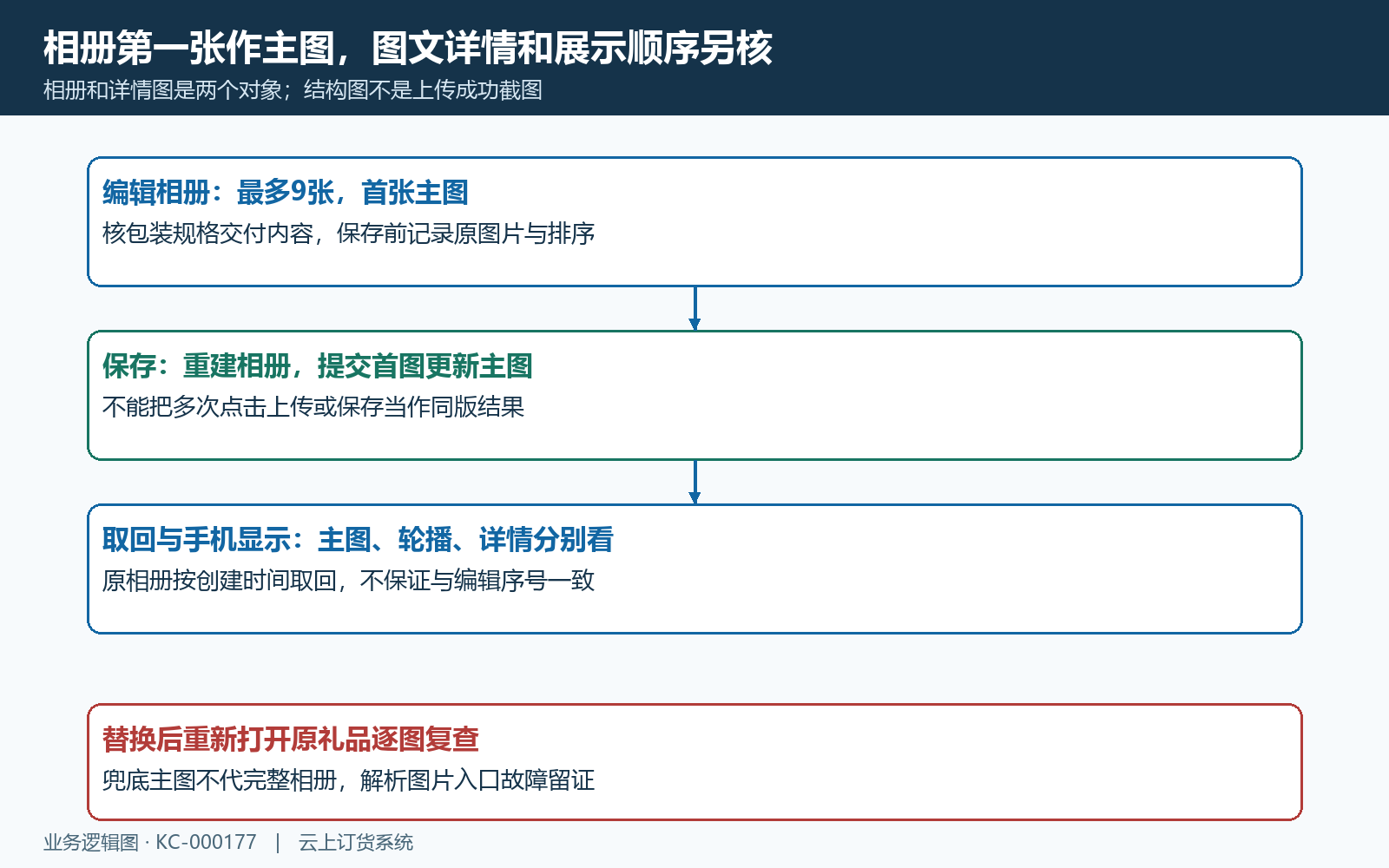Select the line 兜底主图不代完整相册，解析图片入口故障留证
The width and height of the screenshot is (1389, 868).
tap(348, 780)
